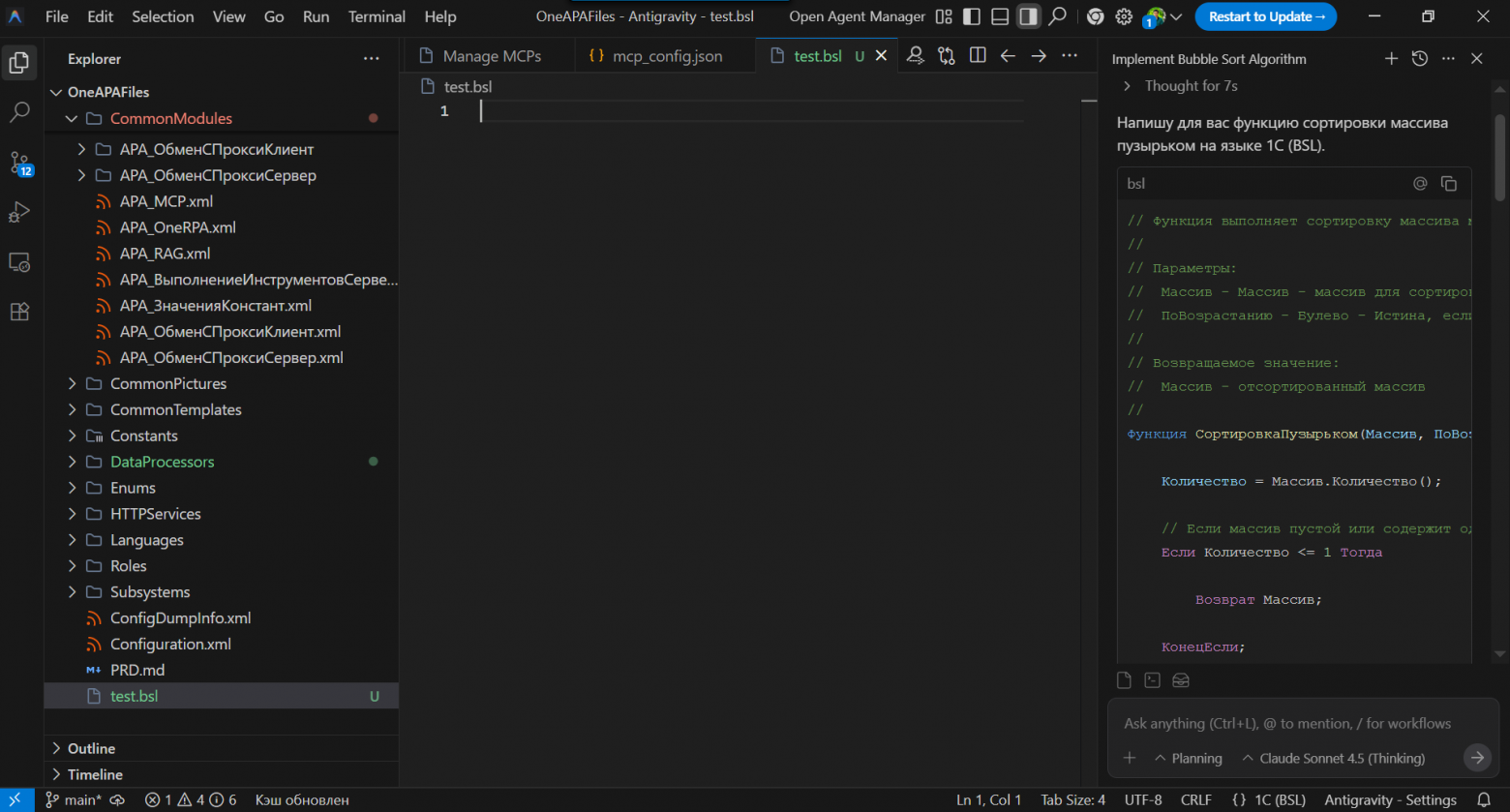
Task: Click the copy code icon in the bsl snippet
Action: 1449,183
